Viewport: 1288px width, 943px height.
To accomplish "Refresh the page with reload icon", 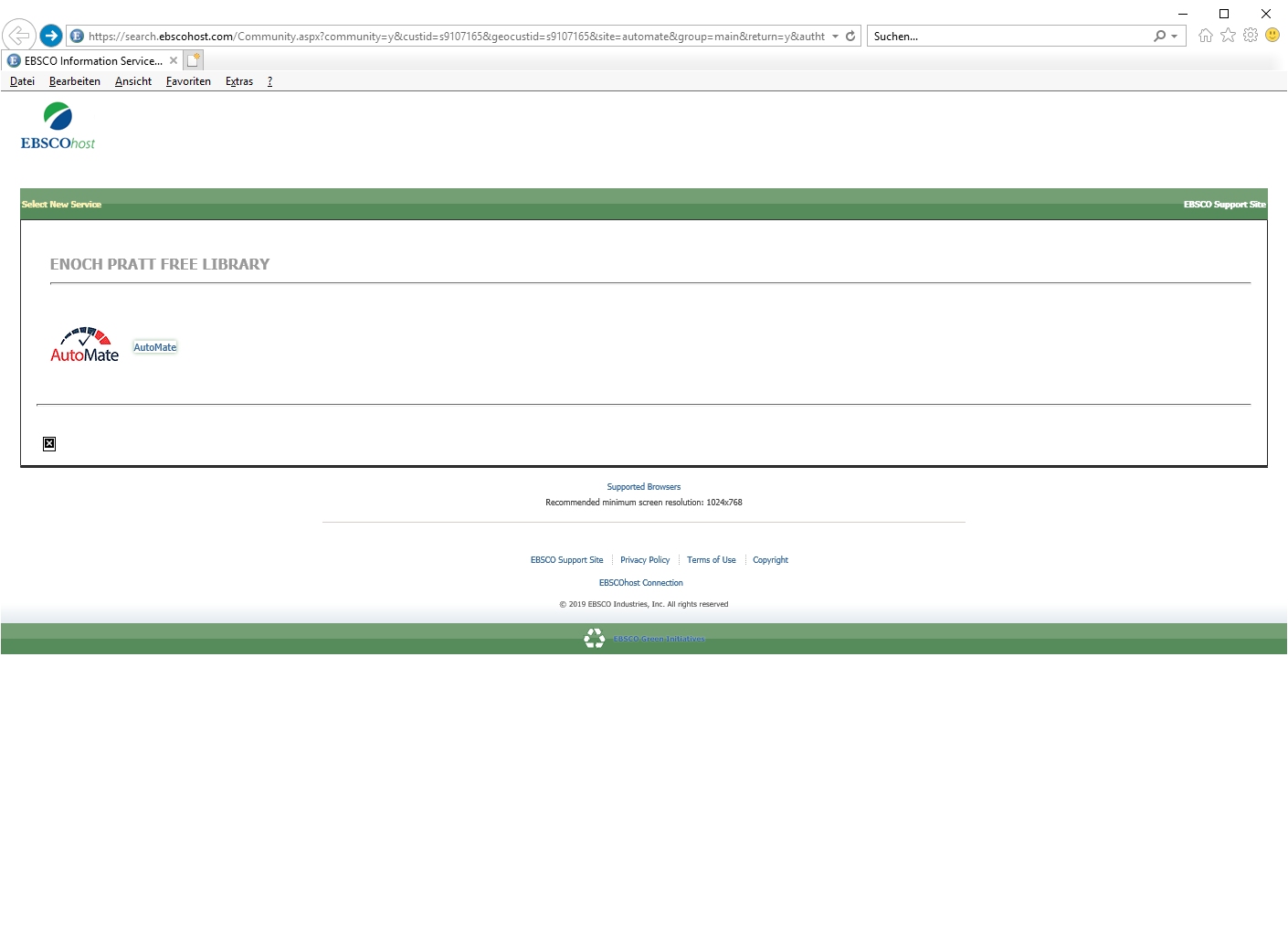I will 850,37.
